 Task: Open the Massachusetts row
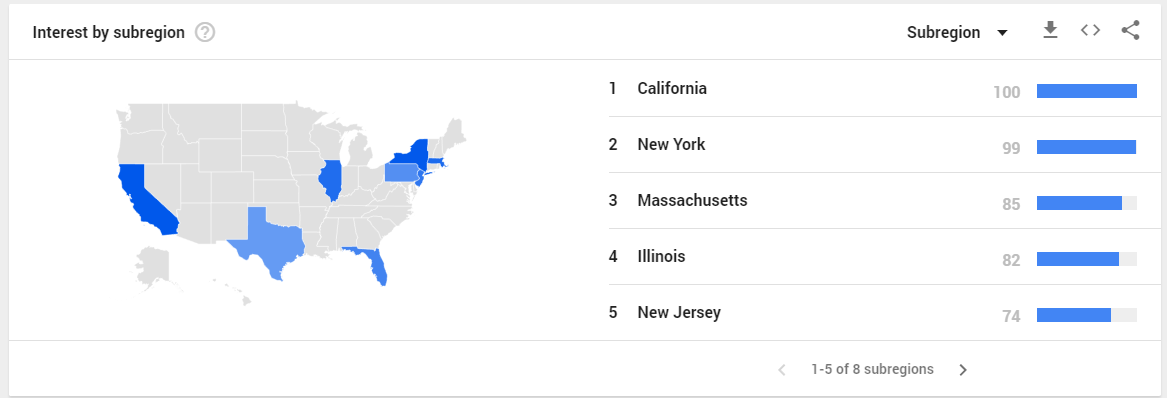[873, 201]
